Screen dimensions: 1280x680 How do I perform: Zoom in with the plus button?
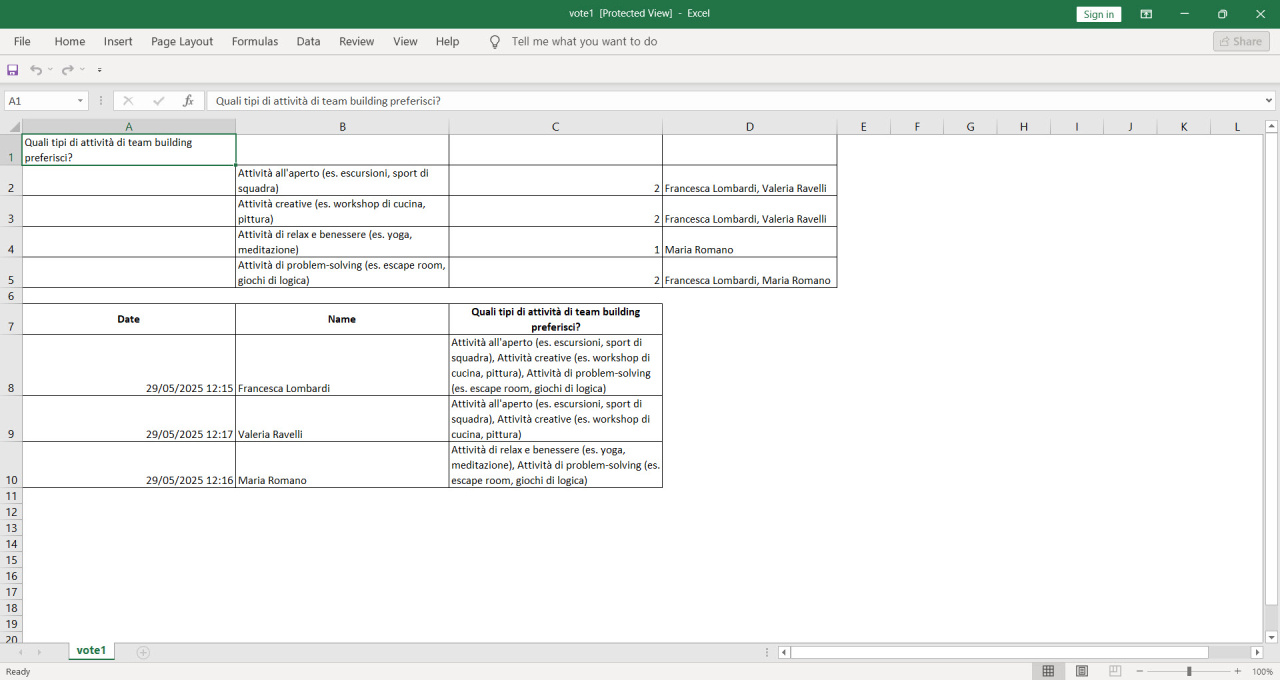(x=1238, y=671)
